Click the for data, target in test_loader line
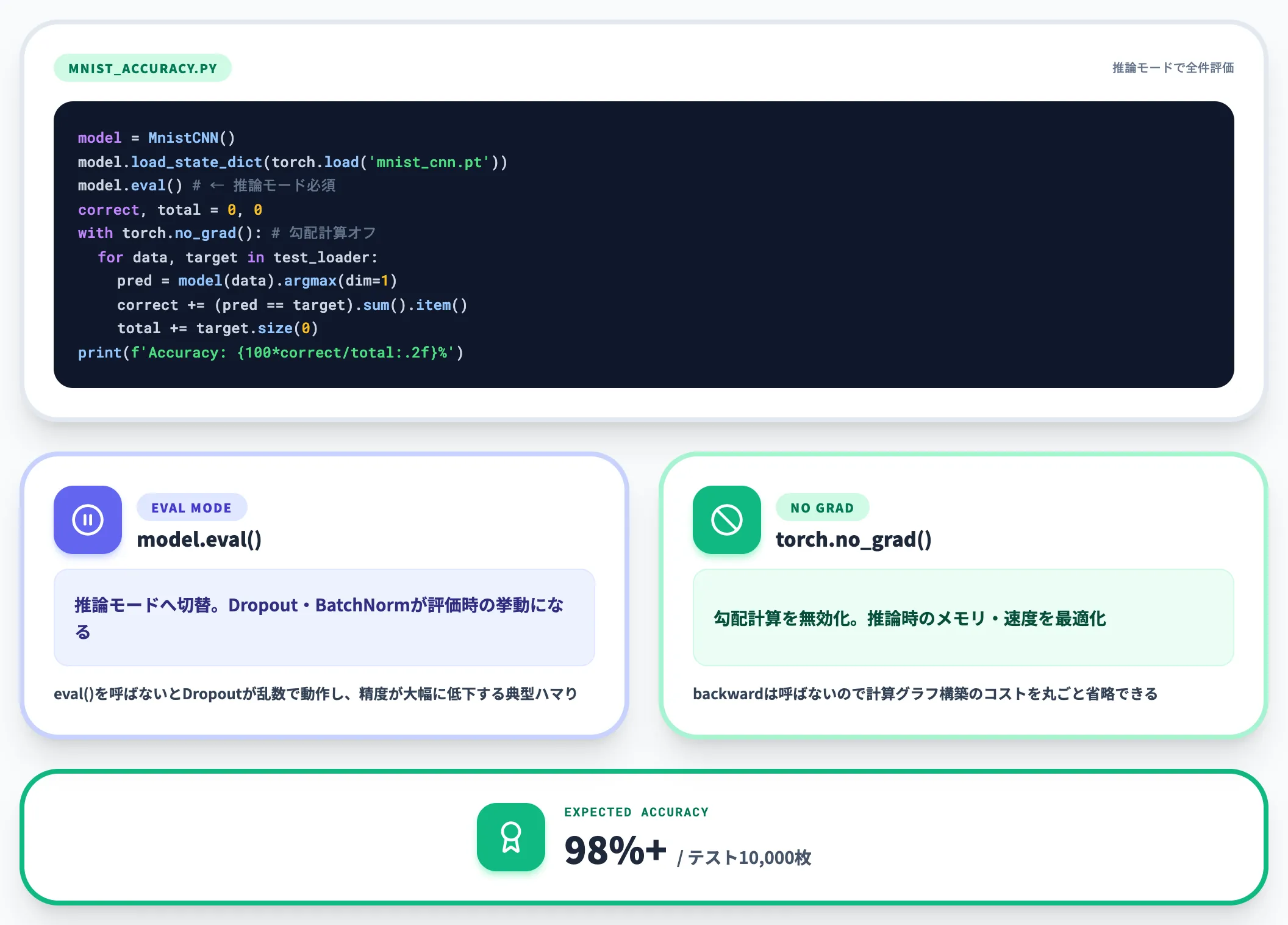Screen dimensions: 1288x925 [238, 257]
